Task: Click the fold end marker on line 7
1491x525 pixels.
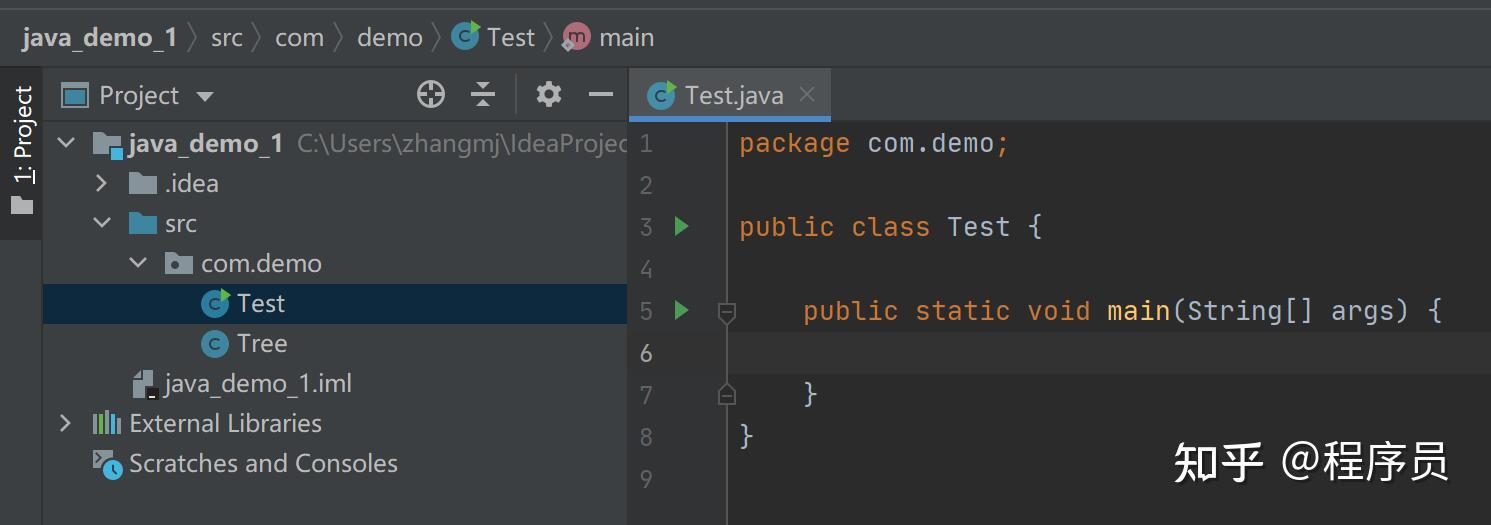Action: (x=727, y=394)
